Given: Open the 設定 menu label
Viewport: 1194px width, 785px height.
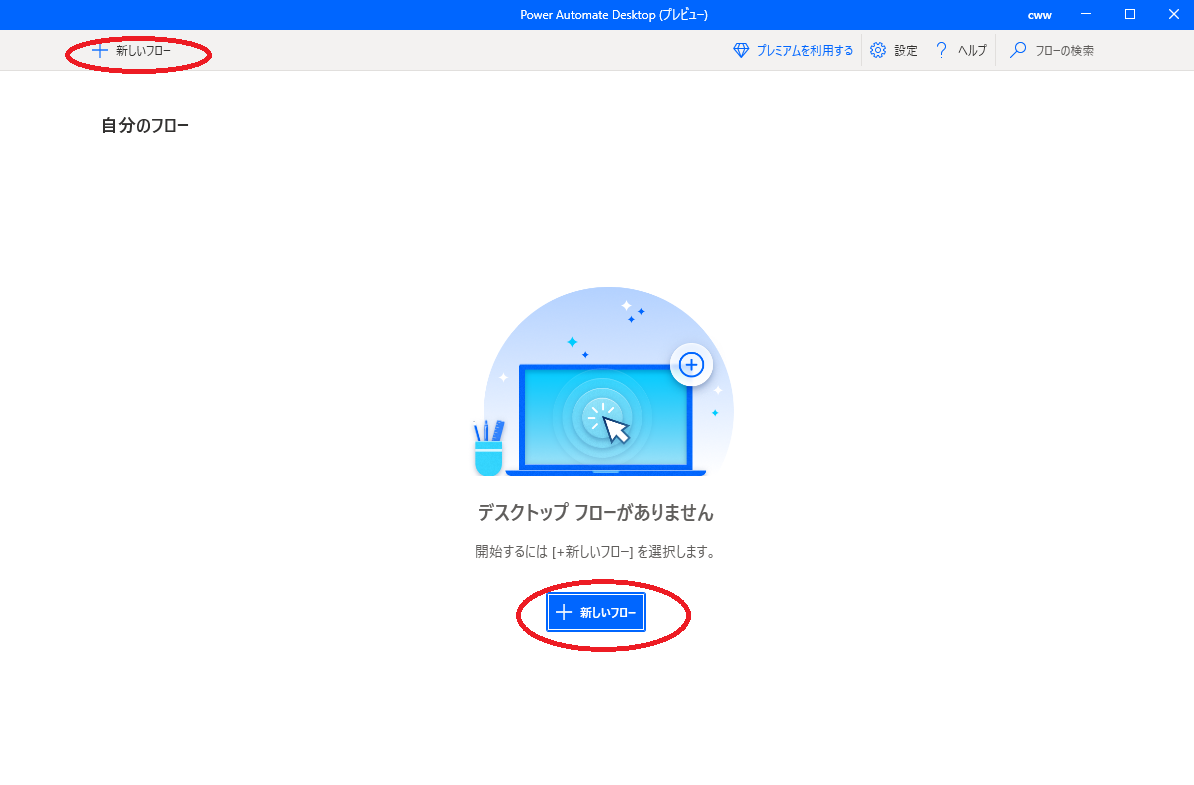Looking at the screenshot, I should pos(906,51).
